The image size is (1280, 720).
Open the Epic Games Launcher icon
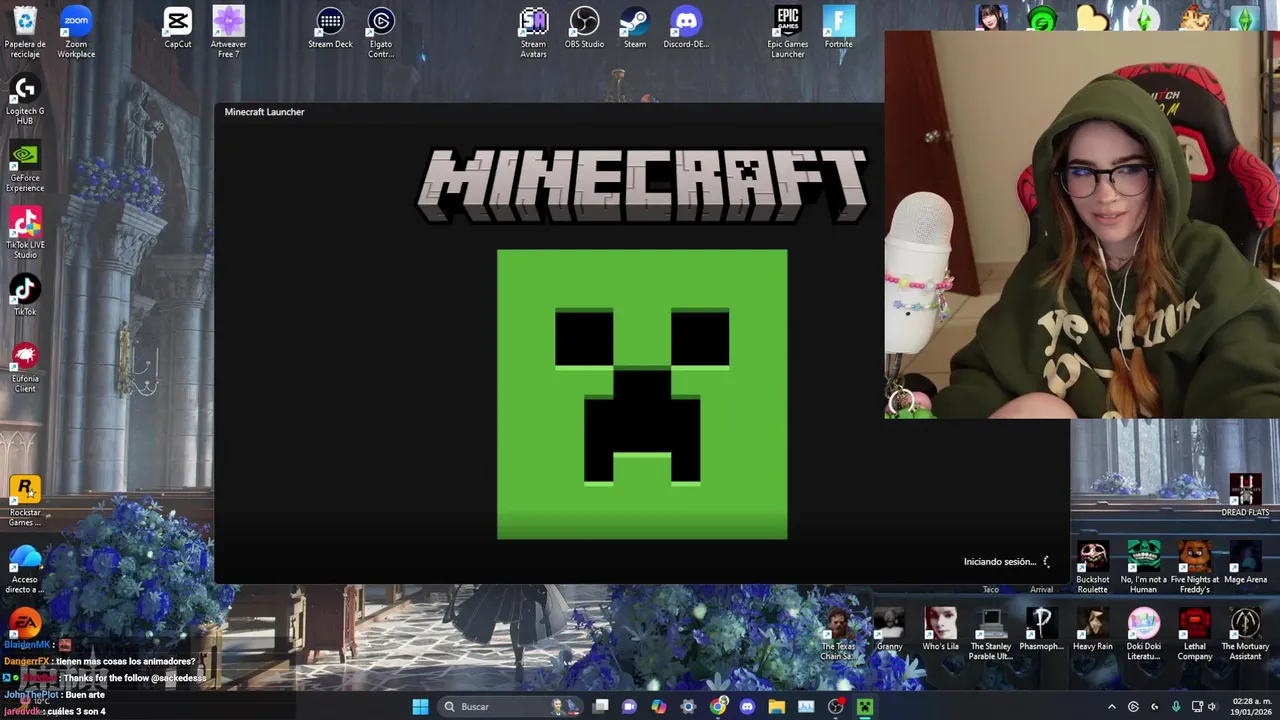[x=788, y=31]
